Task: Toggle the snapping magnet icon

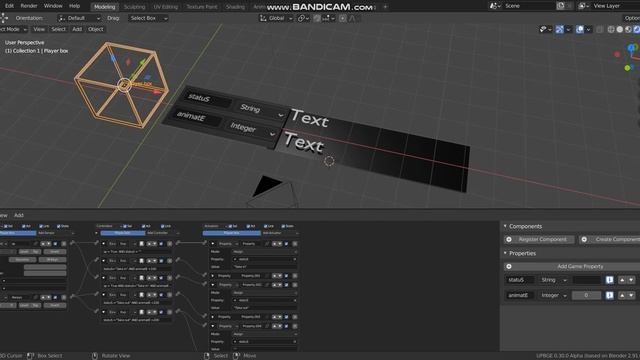Action: [x=317, y=18]
